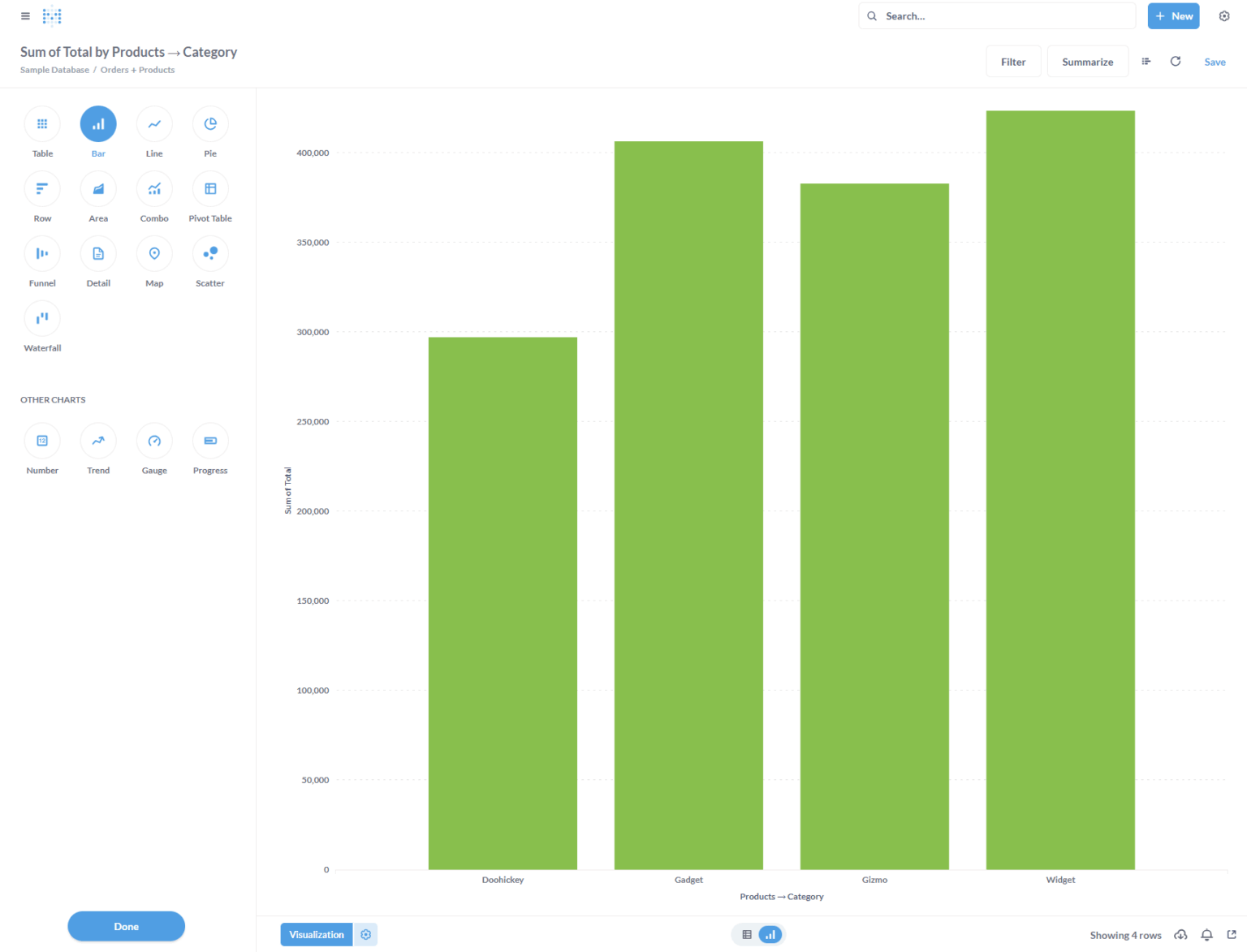Expand the navigation sidebar with the hamburger menu

(x=25, y=15)
